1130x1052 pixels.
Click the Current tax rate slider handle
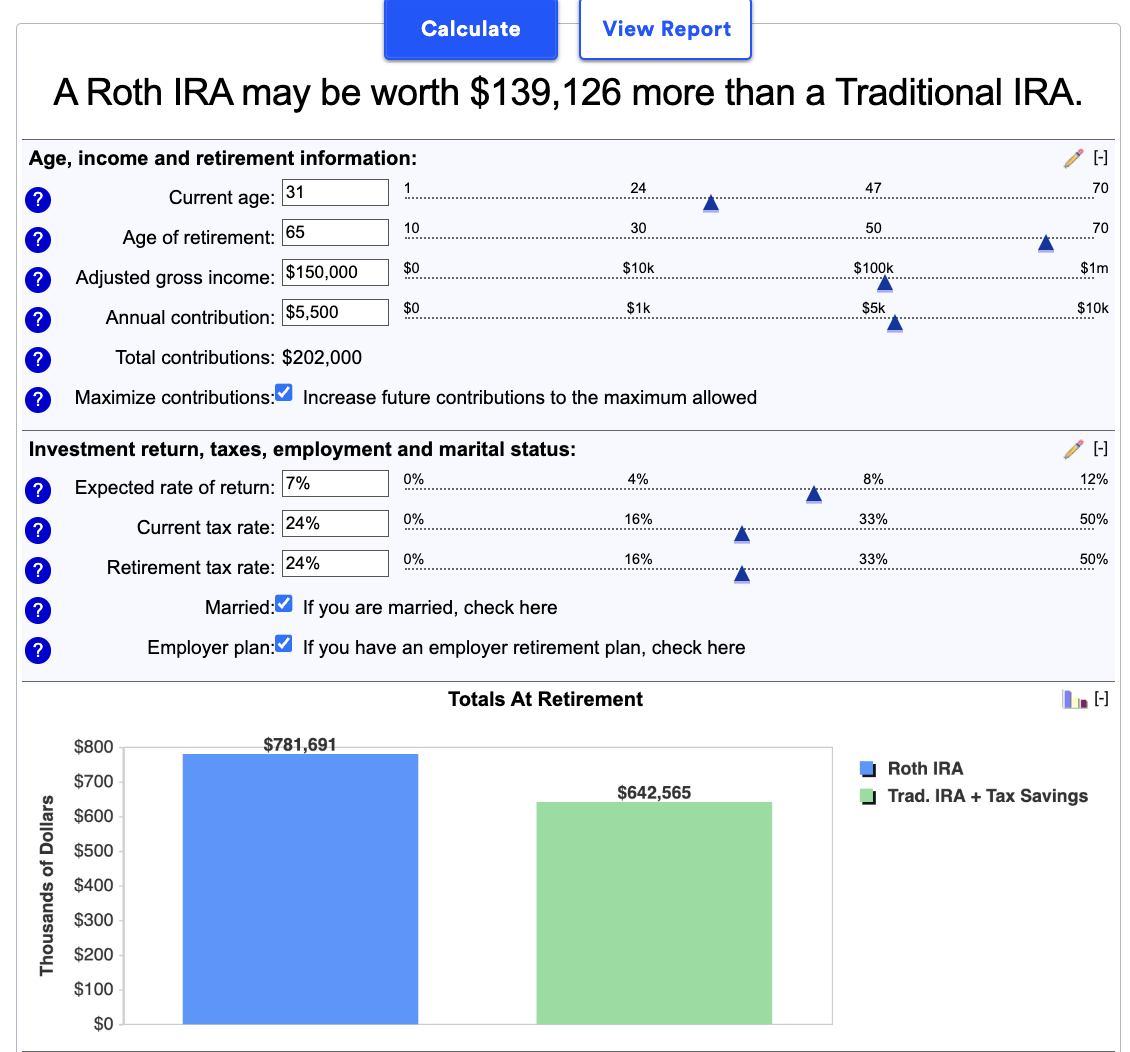click(742, 535)
